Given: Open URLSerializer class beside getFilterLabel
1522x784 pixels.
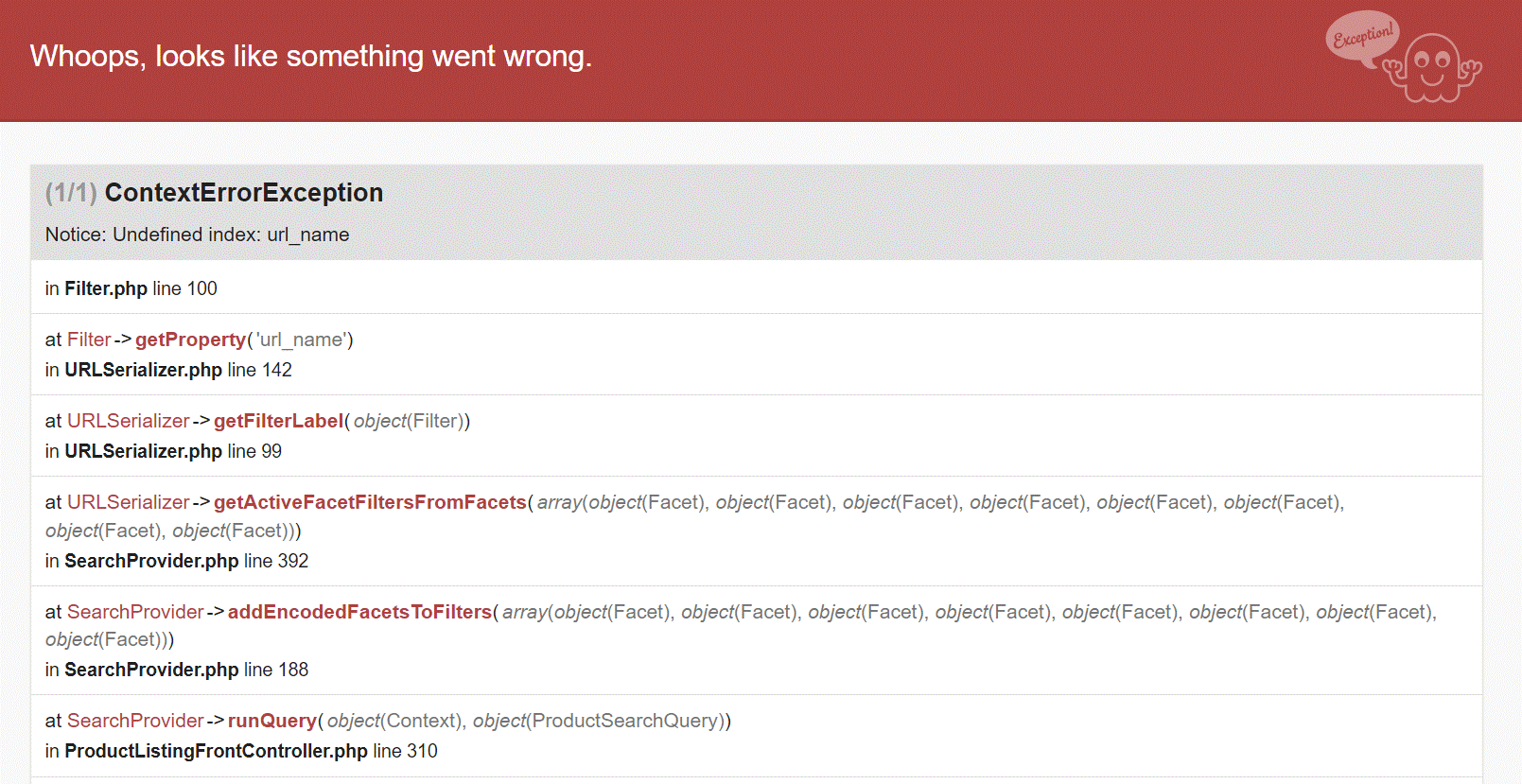Looking at the screenshot, I should (x=129, y=421).
